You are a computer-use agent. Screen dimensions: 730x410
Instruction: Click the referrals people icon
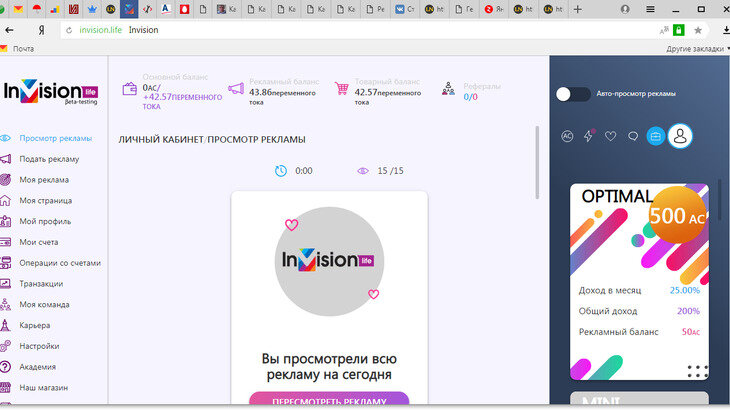448,88
